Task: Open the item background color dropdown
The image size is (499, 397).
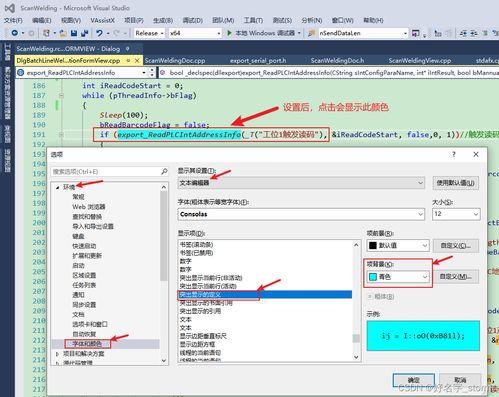Action: (398, 277)
